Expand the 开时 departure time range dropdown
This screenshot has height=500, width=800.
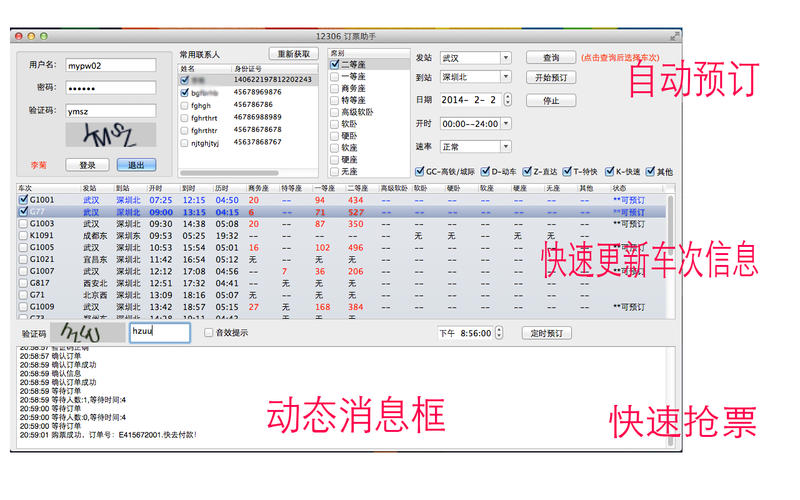click(506, 123)
